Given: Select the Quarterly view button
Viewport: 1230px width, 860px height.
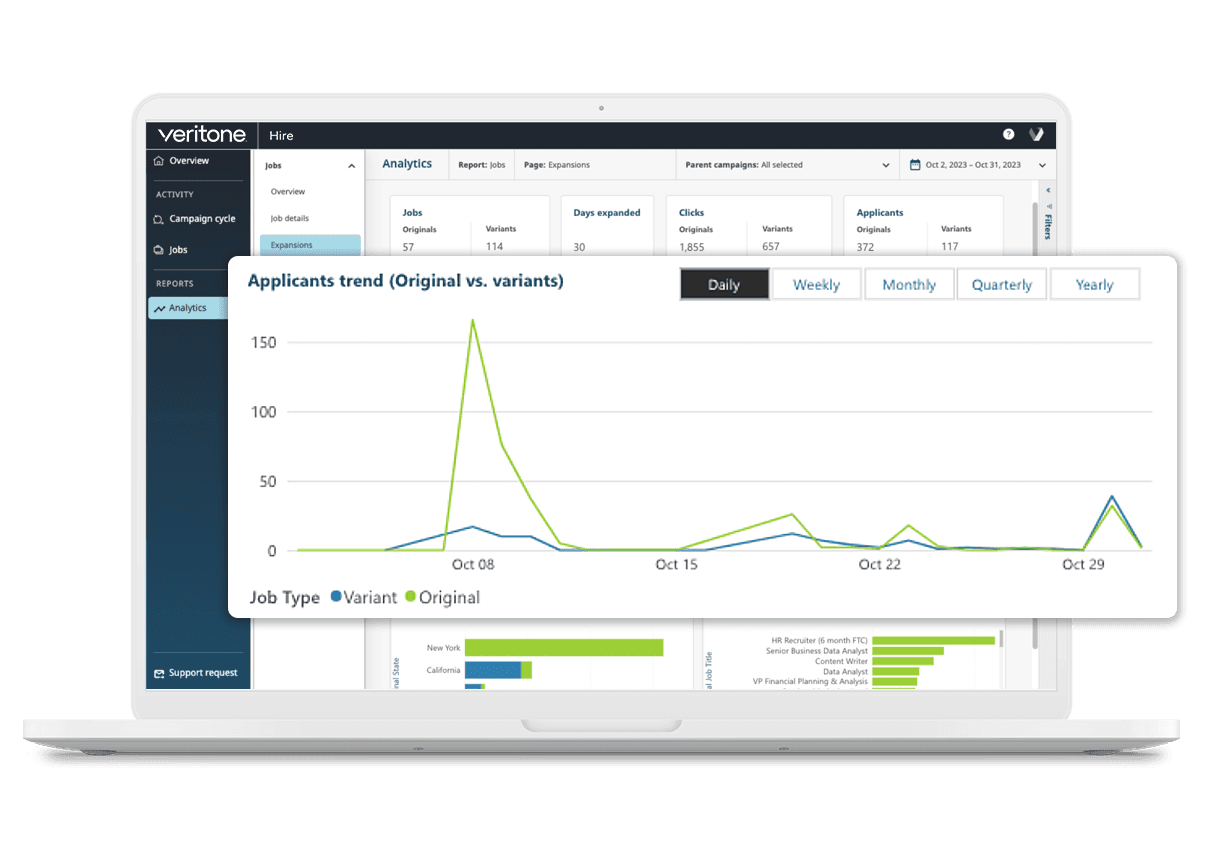Looking at the screenshot, I should 1001,285.
